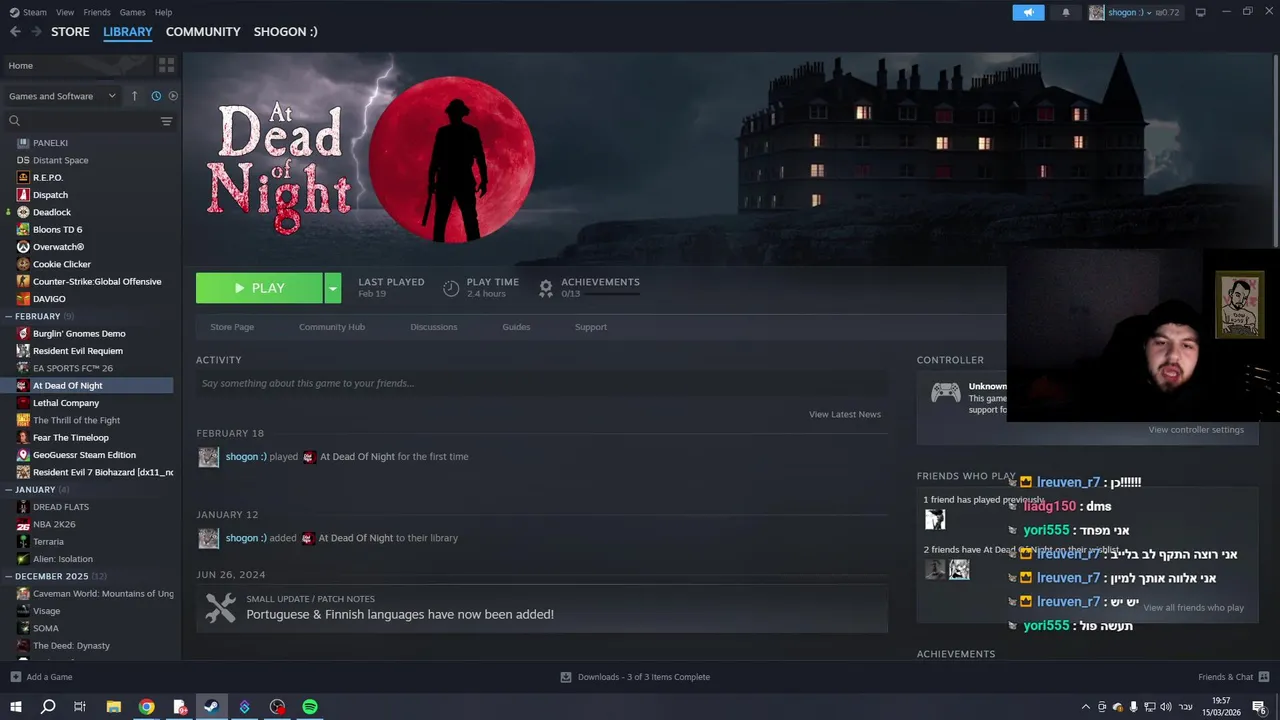Show hidden system tray icons chevron
This screenshot has height=720, width=1280.
(x=1086, y=707)
